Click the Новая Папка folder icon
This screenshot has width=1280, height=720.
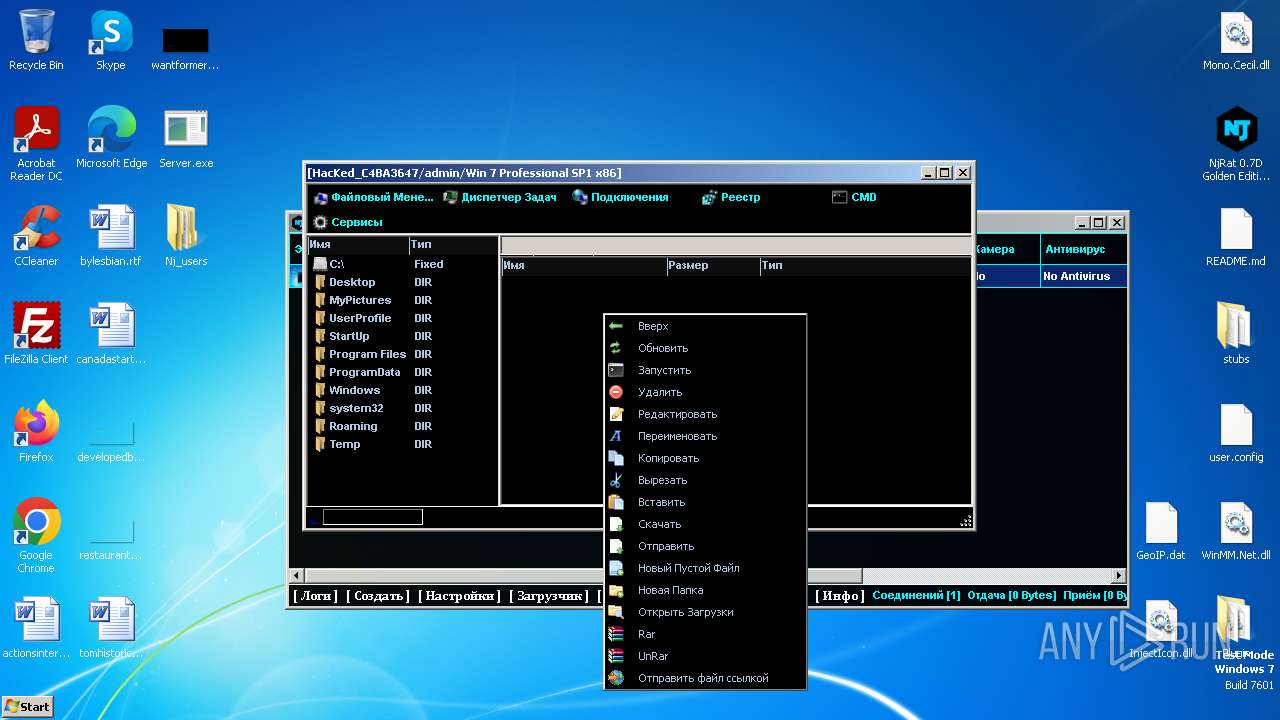616,590
